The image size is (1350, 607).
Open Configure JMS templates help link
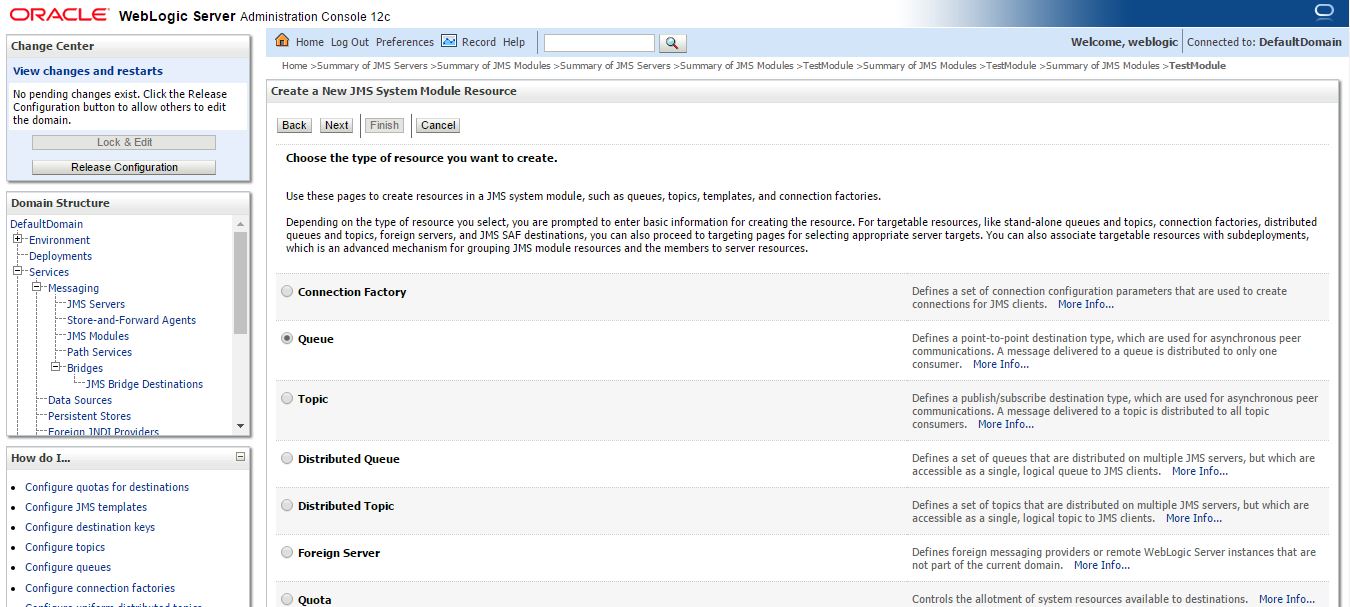86,507
